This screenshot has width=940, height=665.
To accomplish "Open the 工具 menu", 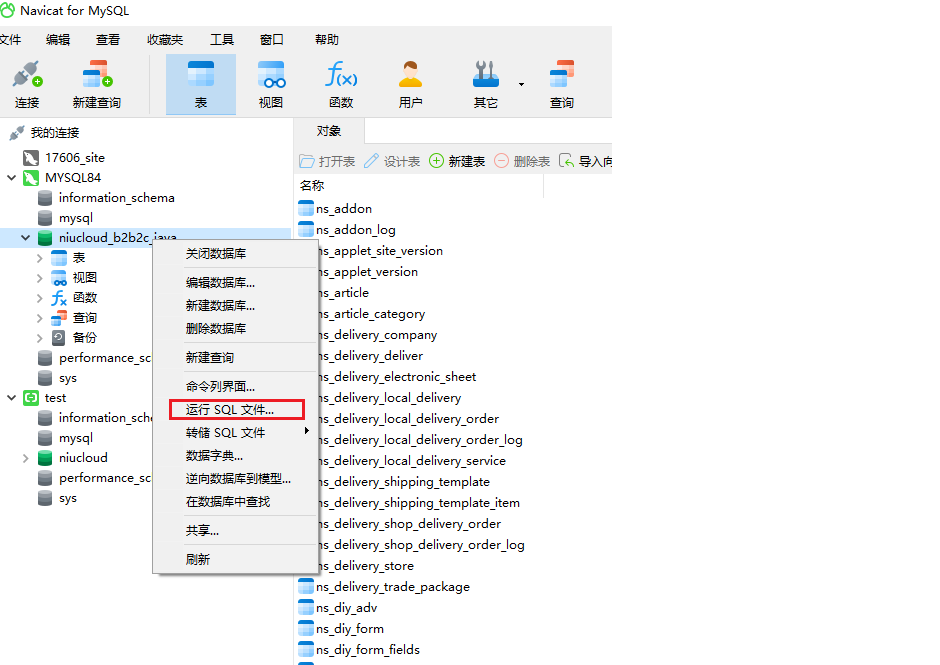I will (221, 40).
